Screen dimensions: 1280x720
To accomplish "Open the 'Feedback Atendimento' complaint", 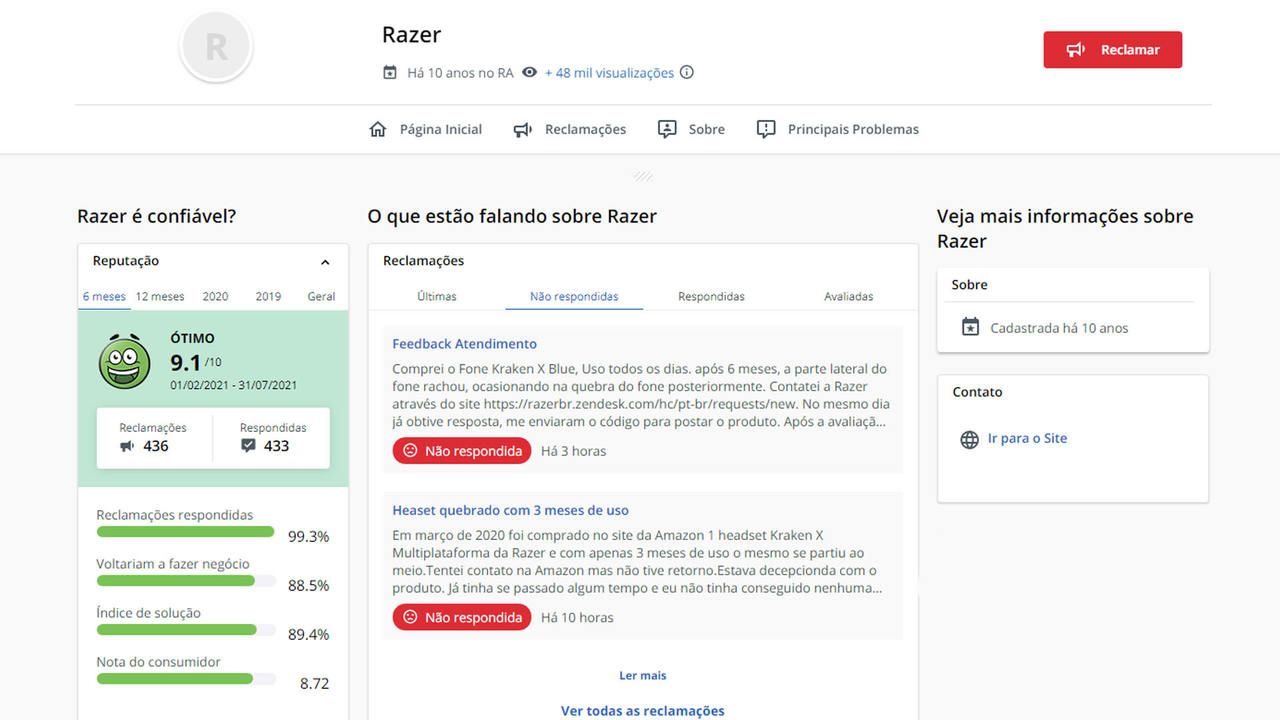I will [x=464, y=344].
